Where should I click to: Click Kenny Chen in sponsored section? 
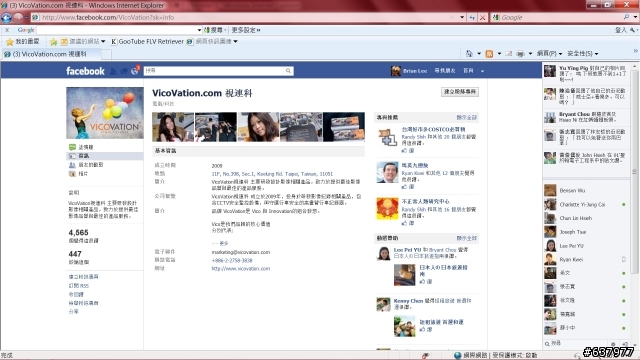click(408, 301)
